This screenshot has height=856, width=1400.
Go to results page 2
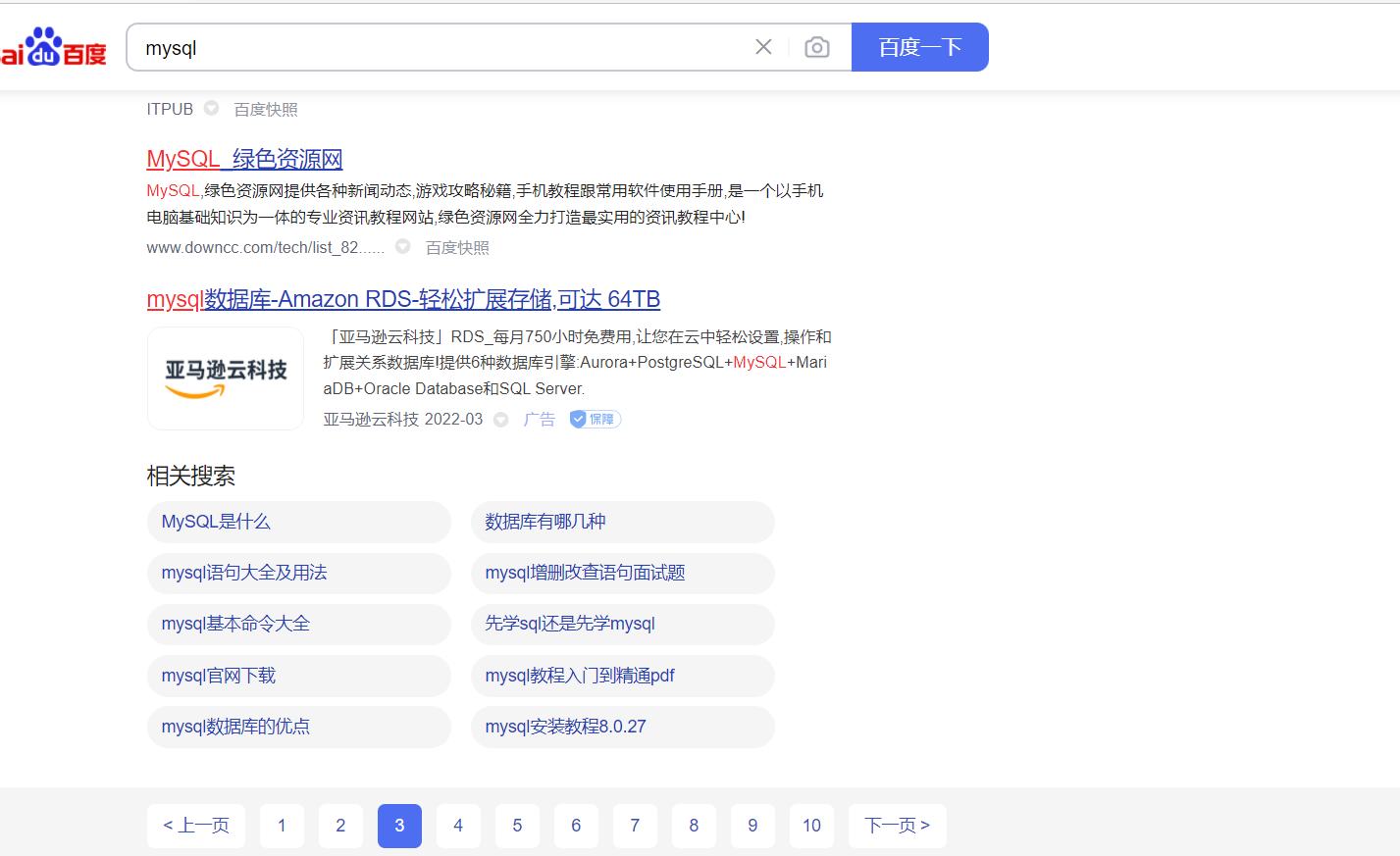coord(340,826)
